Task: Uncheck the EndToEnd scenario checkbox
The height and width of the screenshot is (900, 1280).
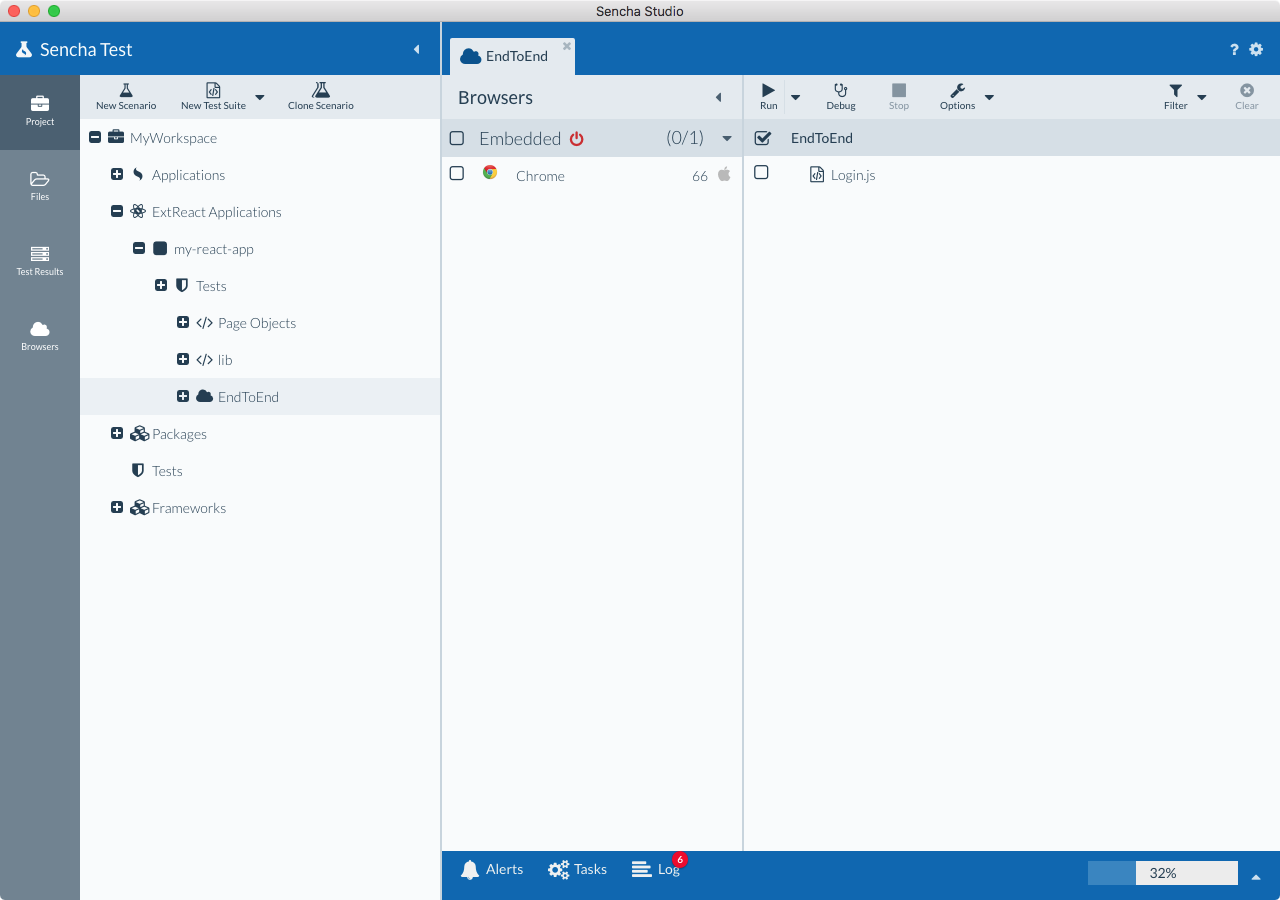Action: 762,138
